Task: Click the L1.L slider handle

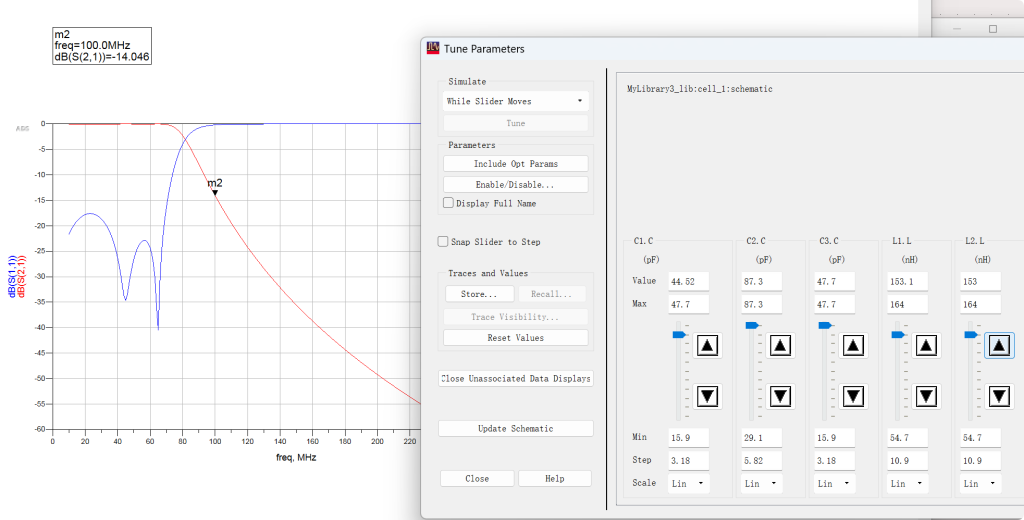Action: click(899, 334)
